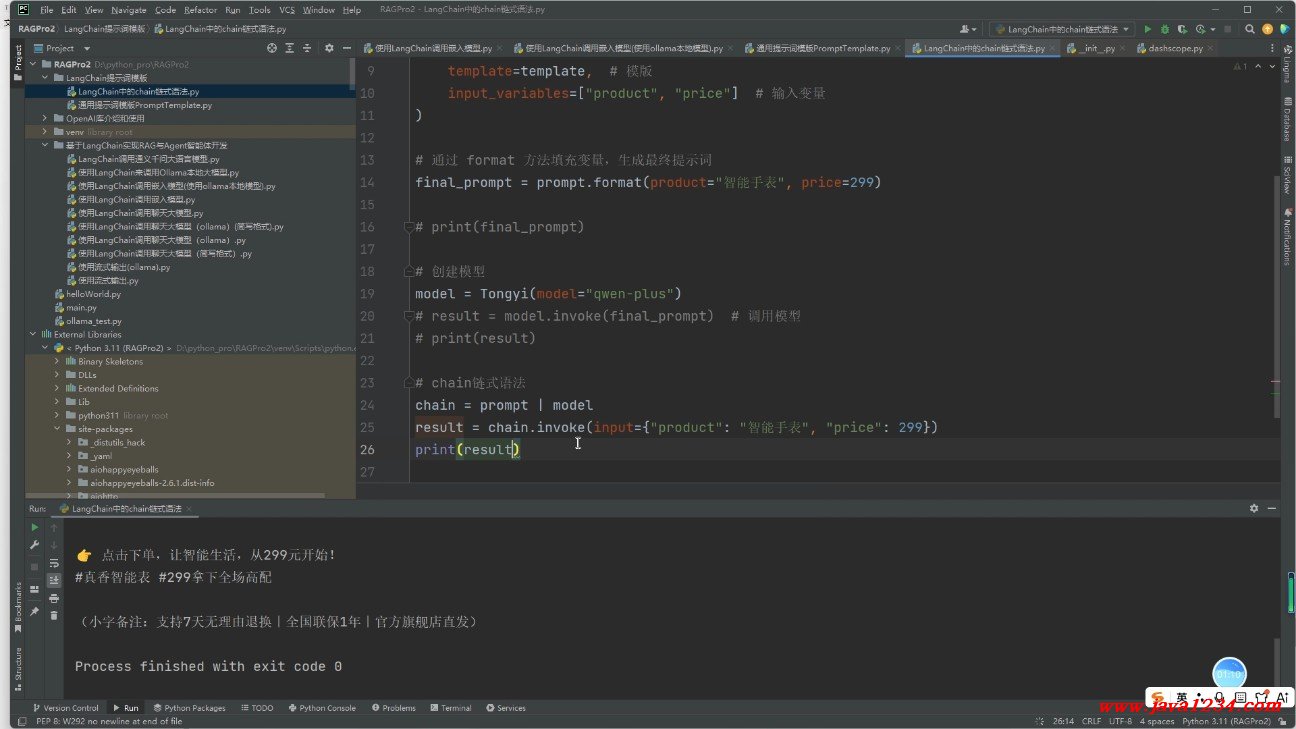Toggle pin tab in the Run panel
1296x729 pixels.
coord(34,611)
